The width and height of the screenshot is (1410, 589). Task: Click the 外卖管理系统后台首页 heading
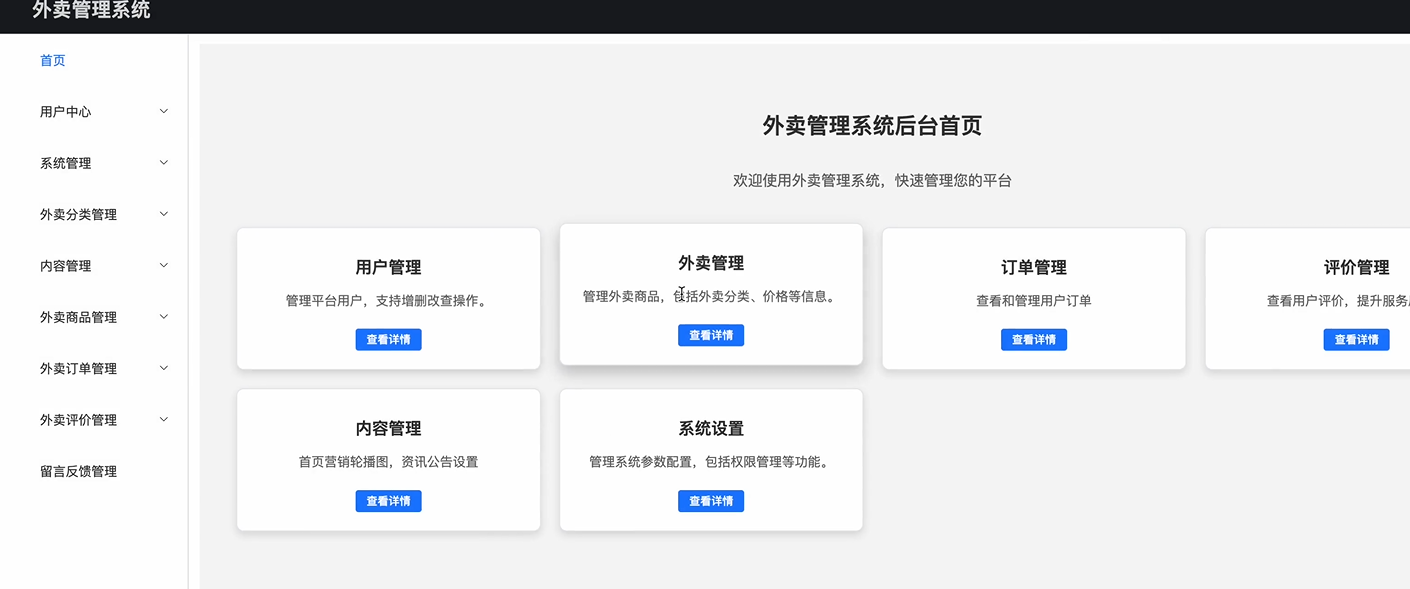point(872,126)
